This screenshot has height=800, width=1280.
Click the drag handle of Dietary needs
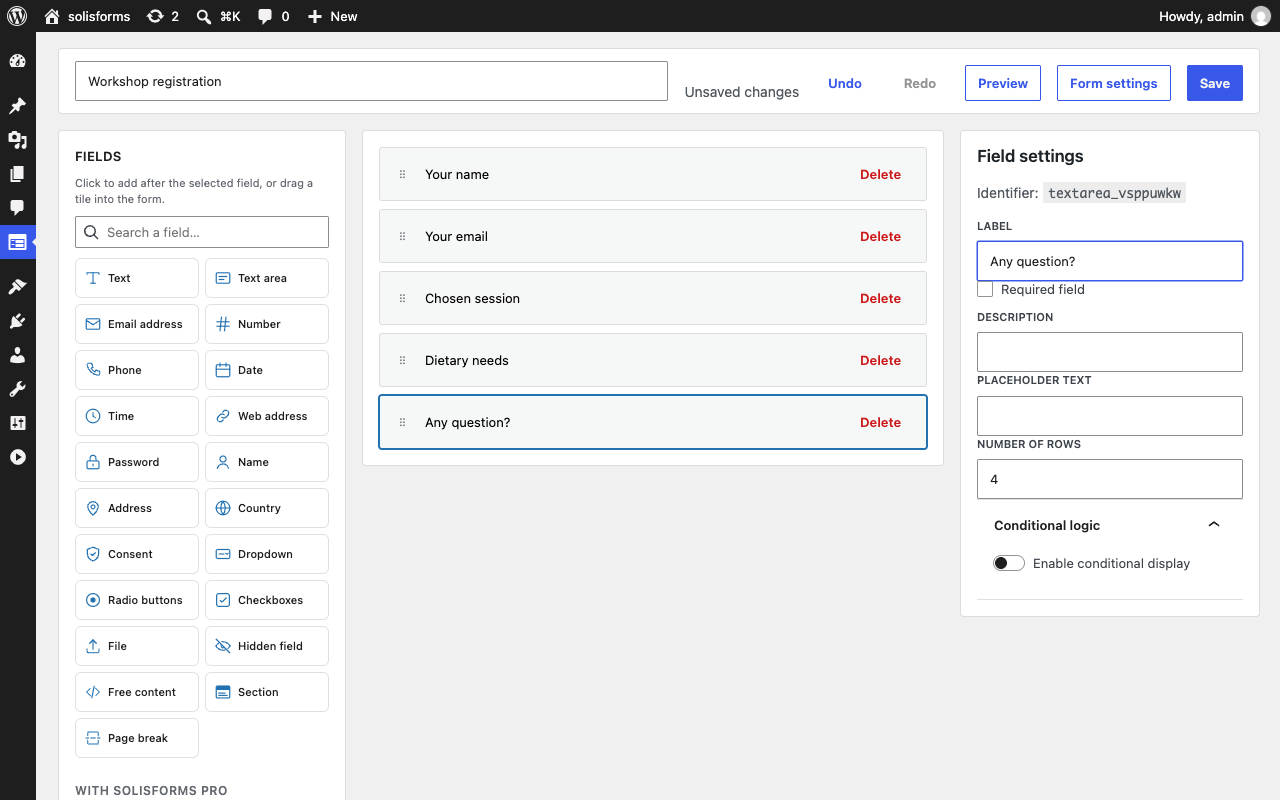[x=403, y=360]
